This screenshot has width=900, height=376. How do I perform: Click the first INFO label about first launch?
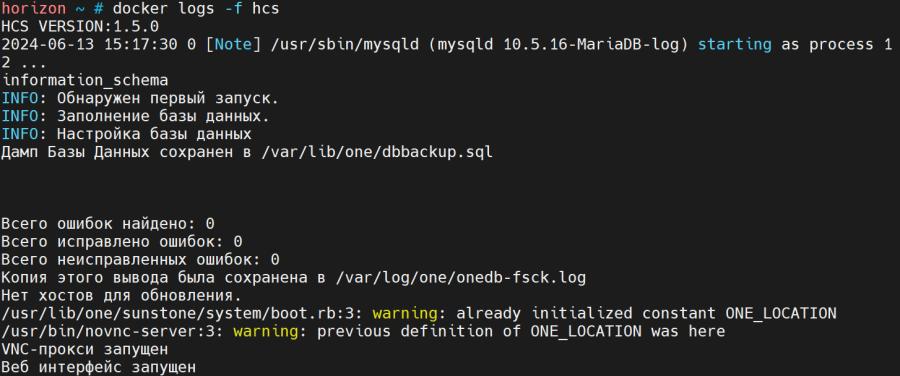pos(20,98)
